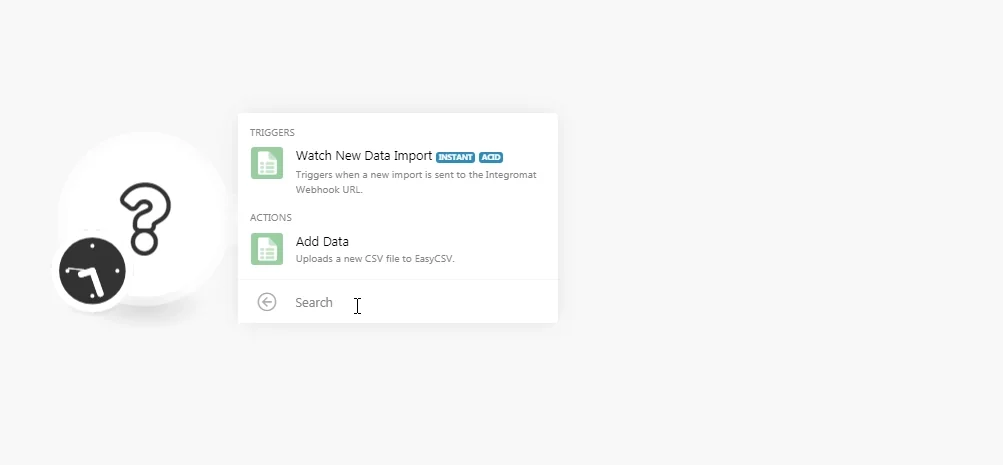Click 'Webhook URL.' text in trigger description
This screenshot has width=1003, height=465.
point(329,190)
